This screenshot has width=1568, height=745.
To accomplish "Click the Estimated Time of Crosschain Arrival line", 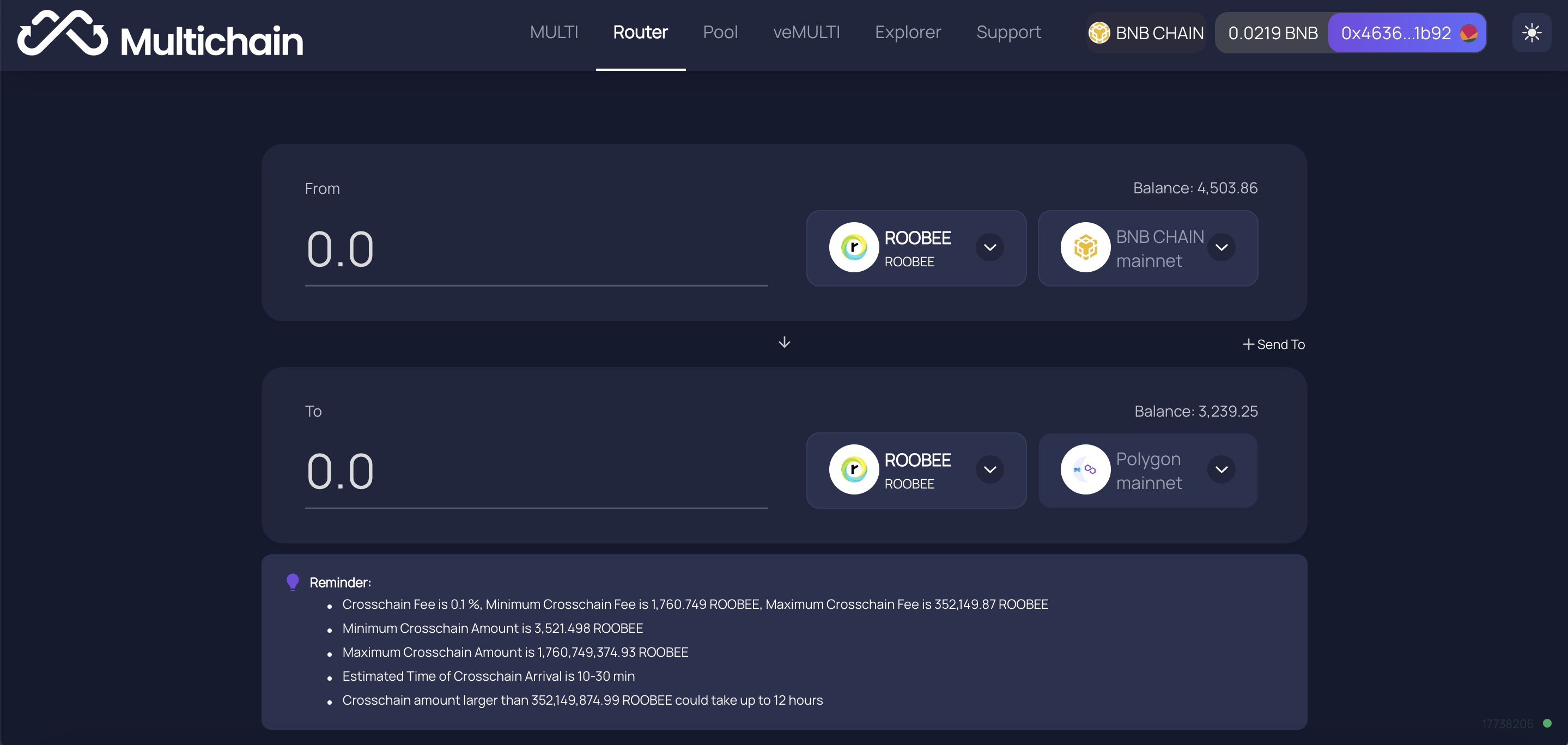I will 488,676.
